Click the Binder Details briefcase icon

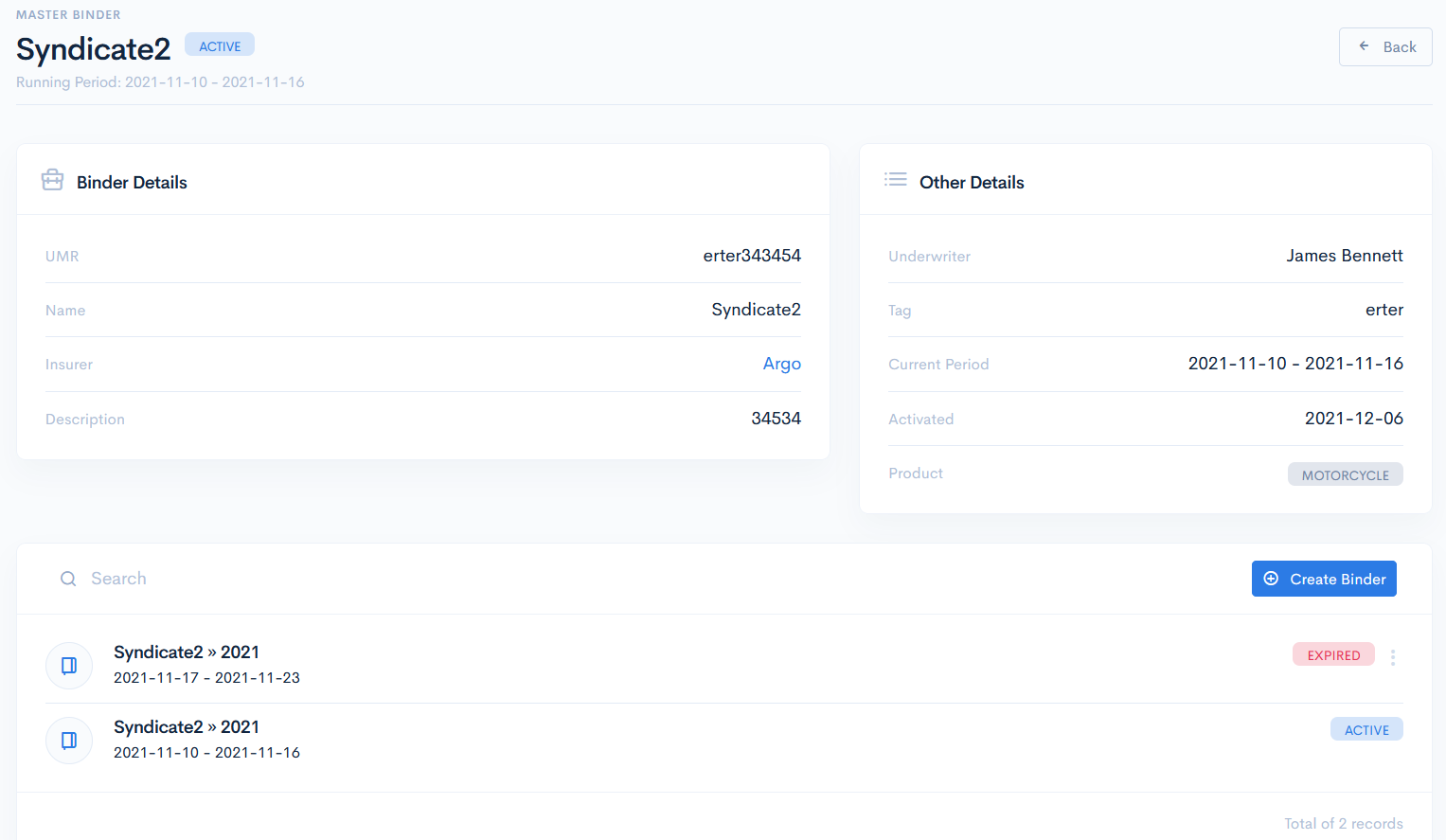[53, 180]
